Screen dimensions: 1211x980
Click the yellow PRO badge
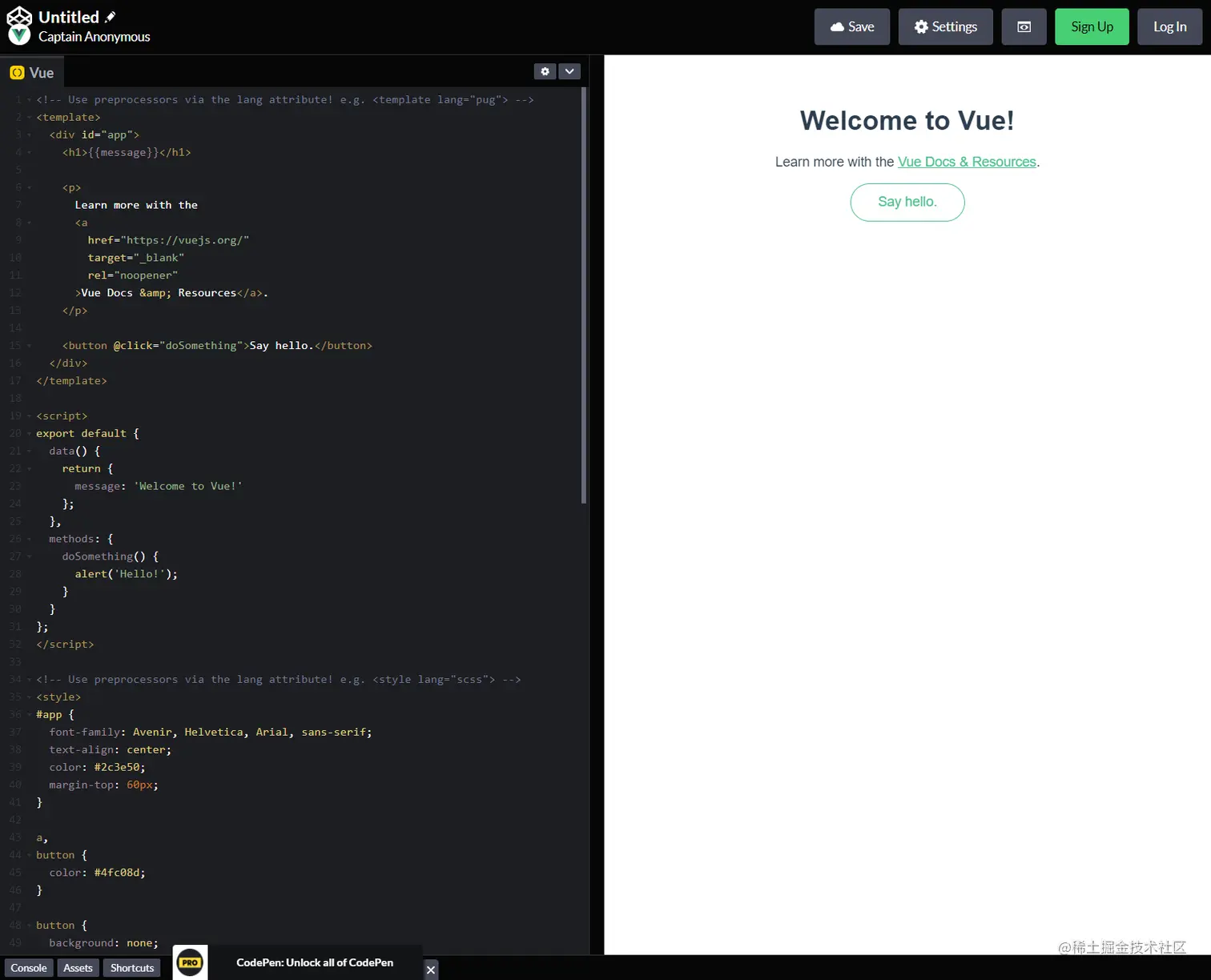[x=190, y=962]
